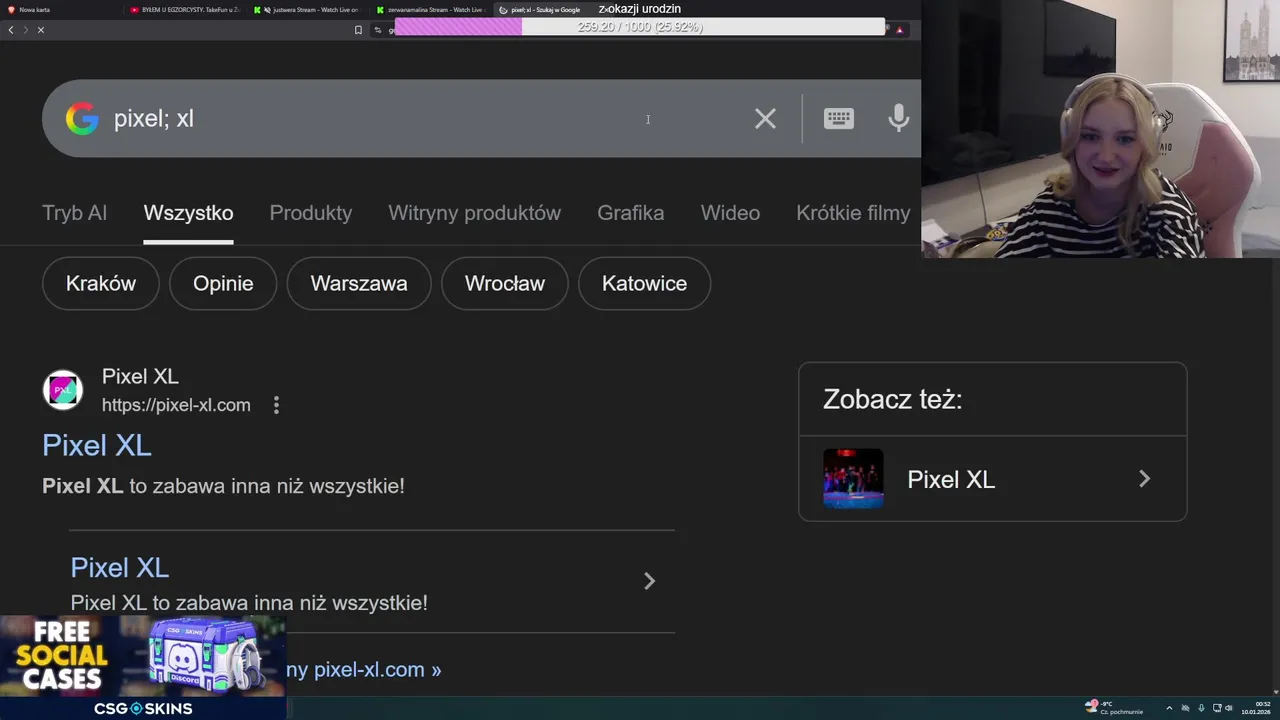Image resolution: width=1280 pixels, height=720 pixels.
Task: Click the https://pixel-xl.com URL text
Action: [176, 405]
